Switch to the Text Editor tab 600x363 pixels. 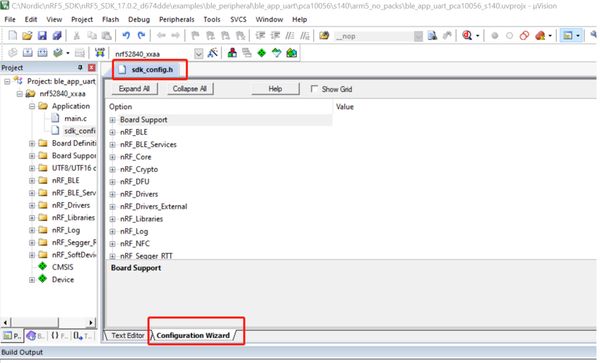click(x=127, y=335)
